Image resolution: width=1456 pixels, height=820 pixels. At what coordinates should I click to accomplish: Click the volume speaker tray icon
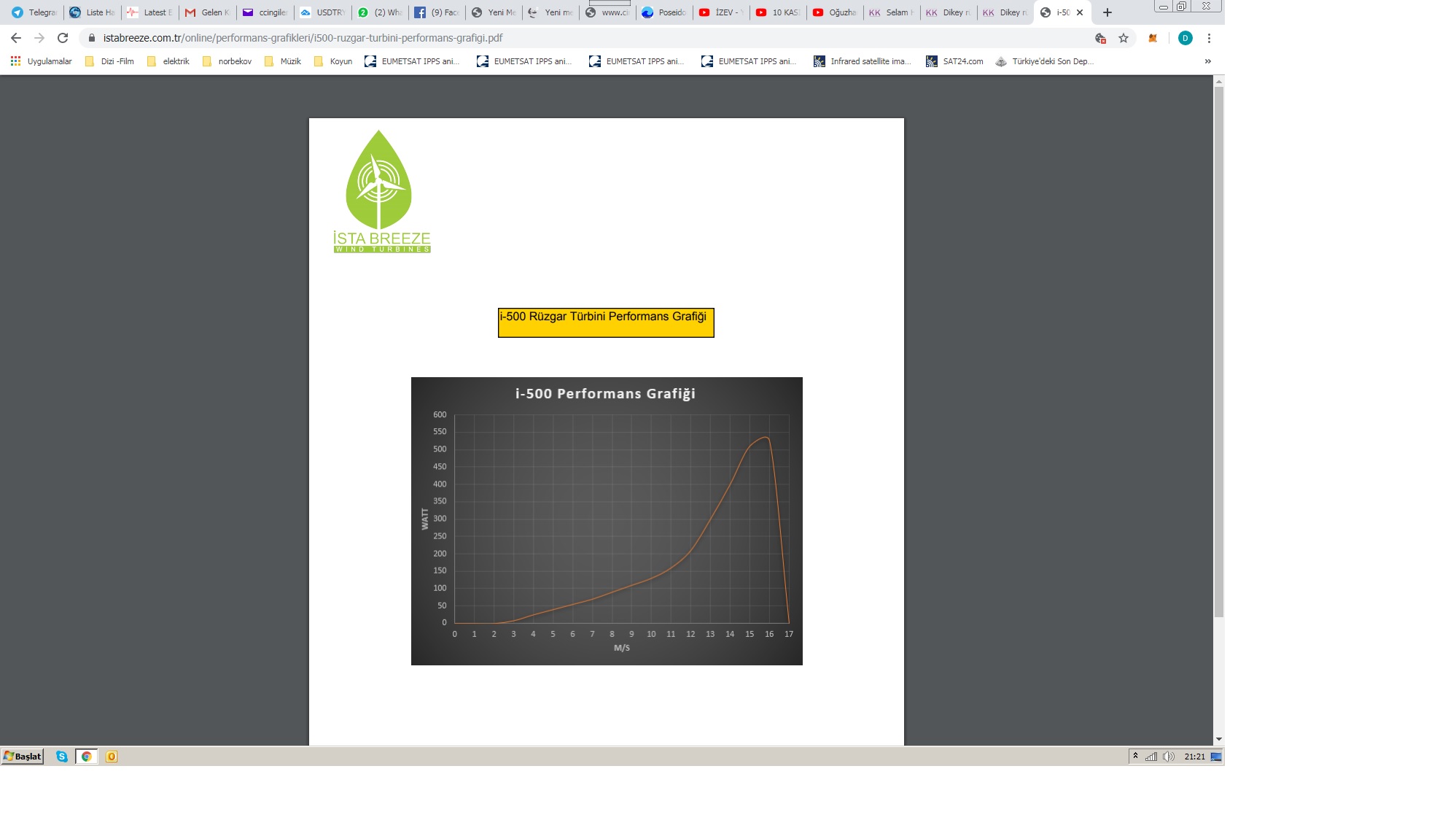pos(1169,757)
